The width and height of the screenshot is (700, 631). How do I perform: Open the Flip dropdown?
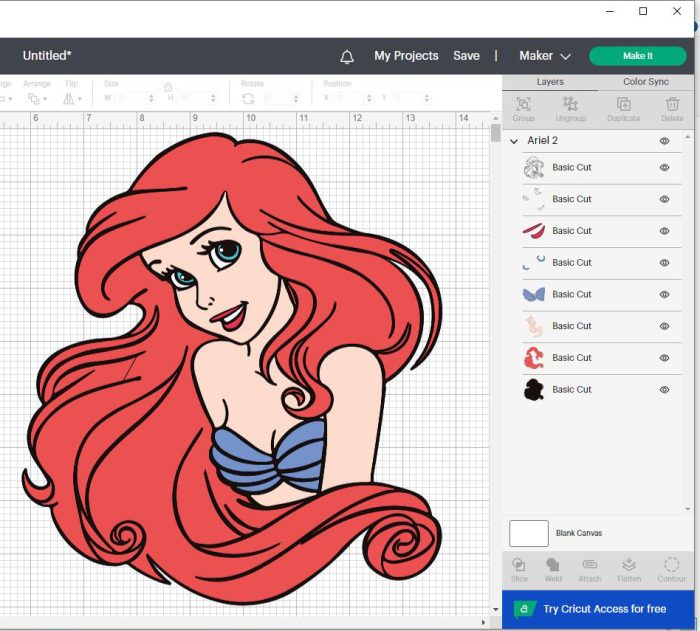pyautogui.click(x=72, y=98)
